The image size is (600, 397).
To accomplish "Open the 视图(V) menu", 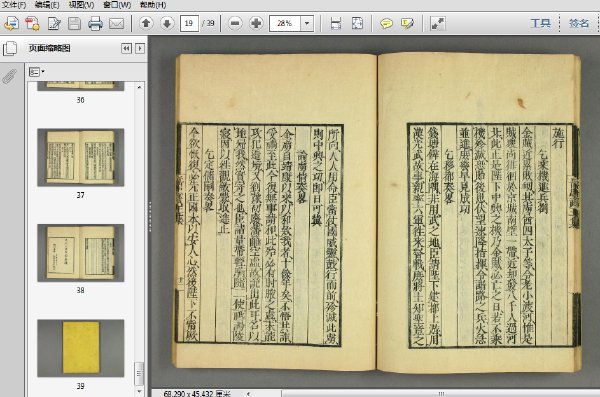I will coord(81,5).
